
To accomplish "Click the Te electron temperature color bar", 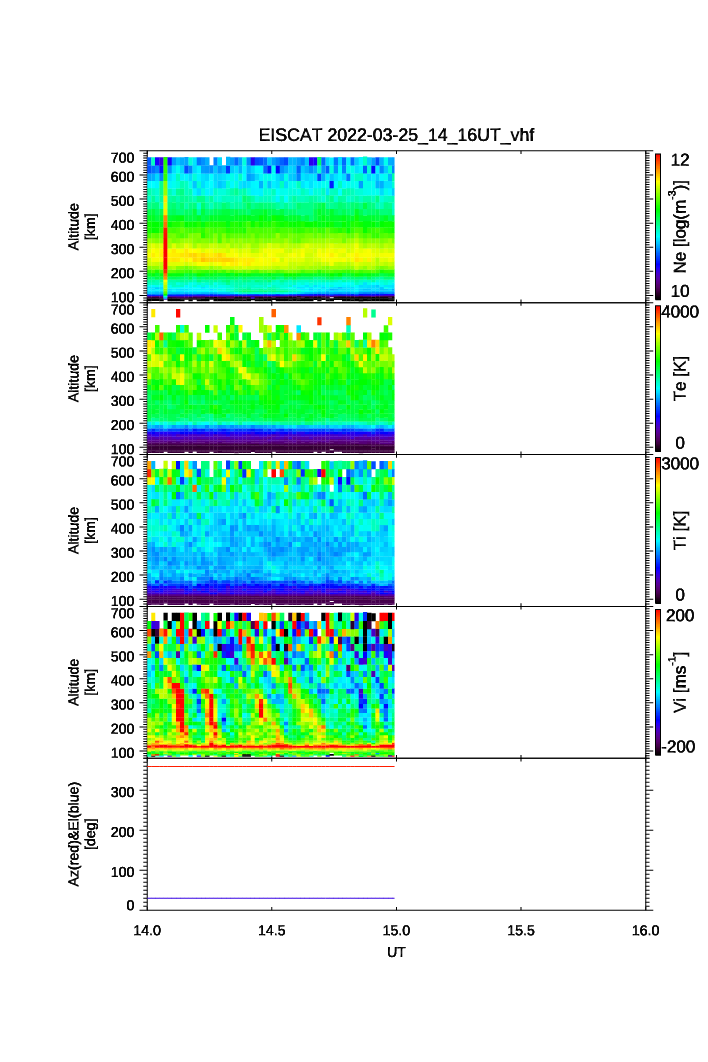I will (x=657, y=378).
